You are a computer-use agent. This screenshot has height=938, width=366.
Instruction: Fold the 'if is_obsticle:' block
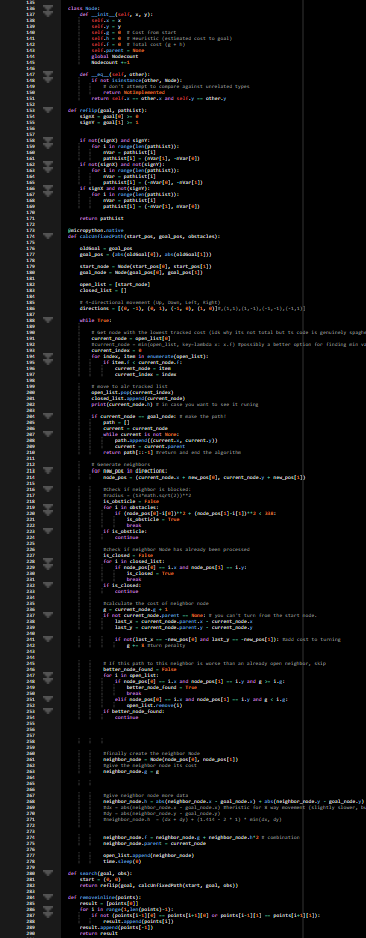coord(48,530)
